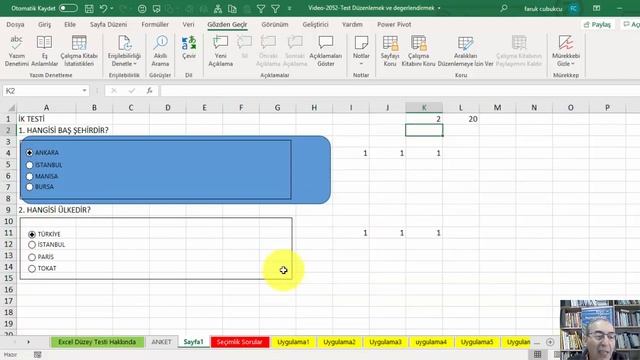The image size is (640, 360).
Task: Switch to the Ekle tab
Action: (x=70, y=24)
